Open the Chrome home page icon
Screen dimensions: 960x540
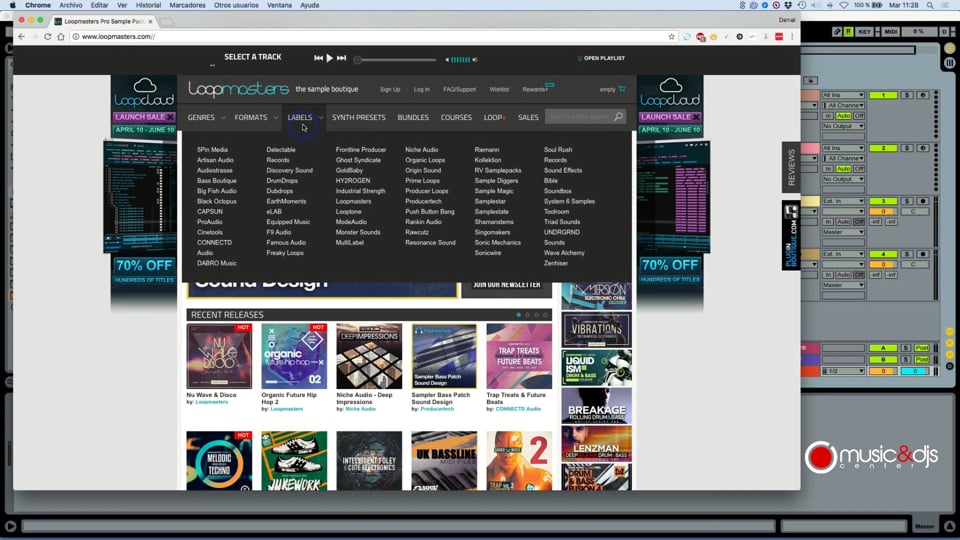61,37
